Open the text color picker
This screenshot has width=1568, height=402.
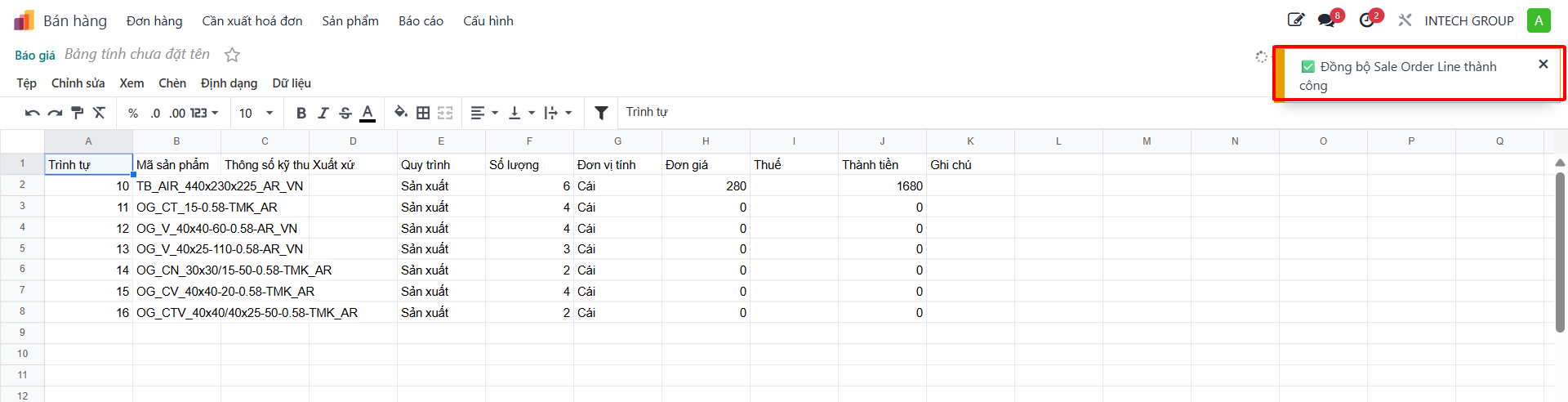click(x=367, y=113)
